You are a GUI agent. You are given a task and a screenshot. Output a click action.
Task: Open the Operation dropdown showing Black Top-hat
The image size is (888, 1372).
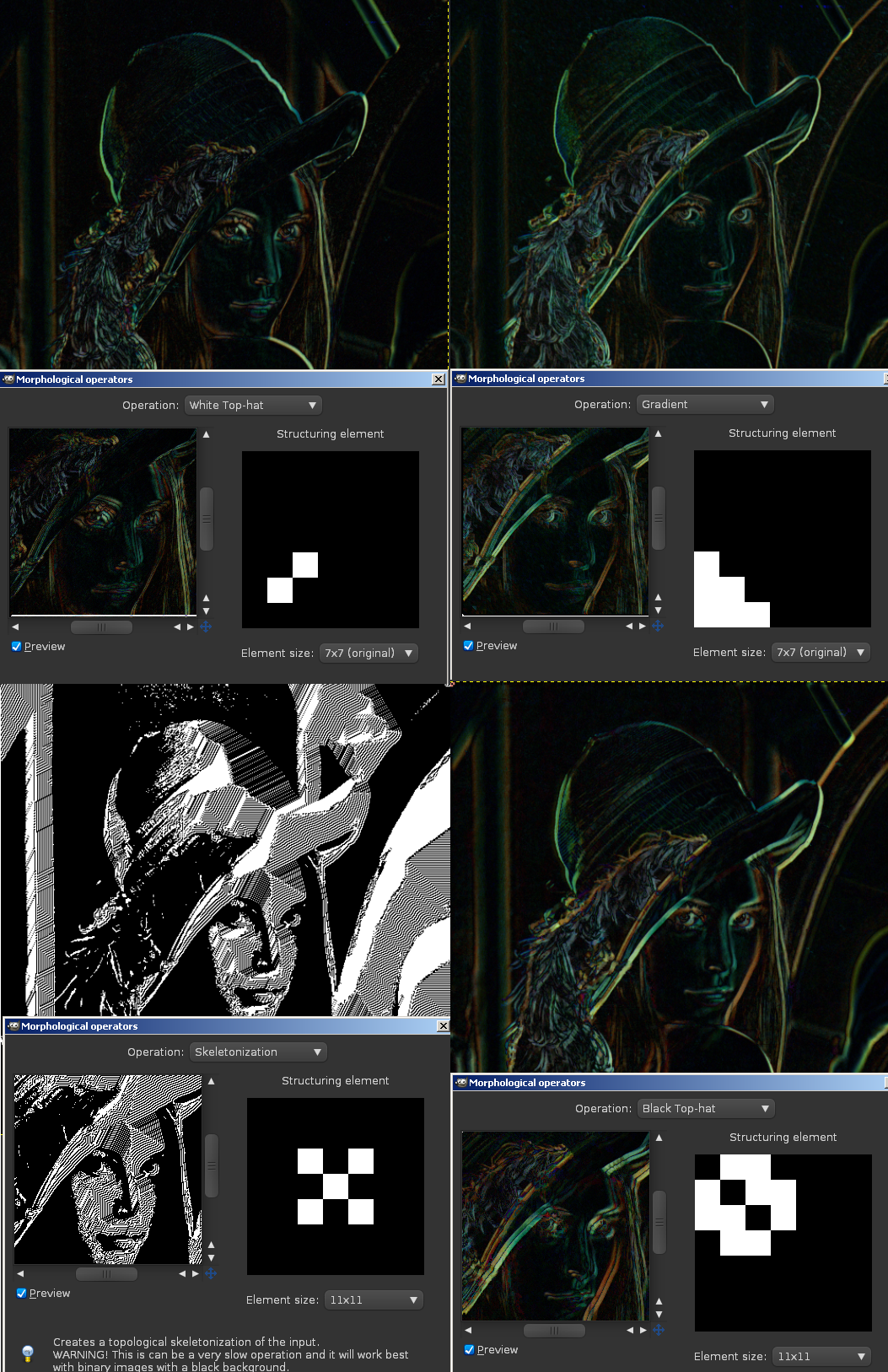point(706,1109)
